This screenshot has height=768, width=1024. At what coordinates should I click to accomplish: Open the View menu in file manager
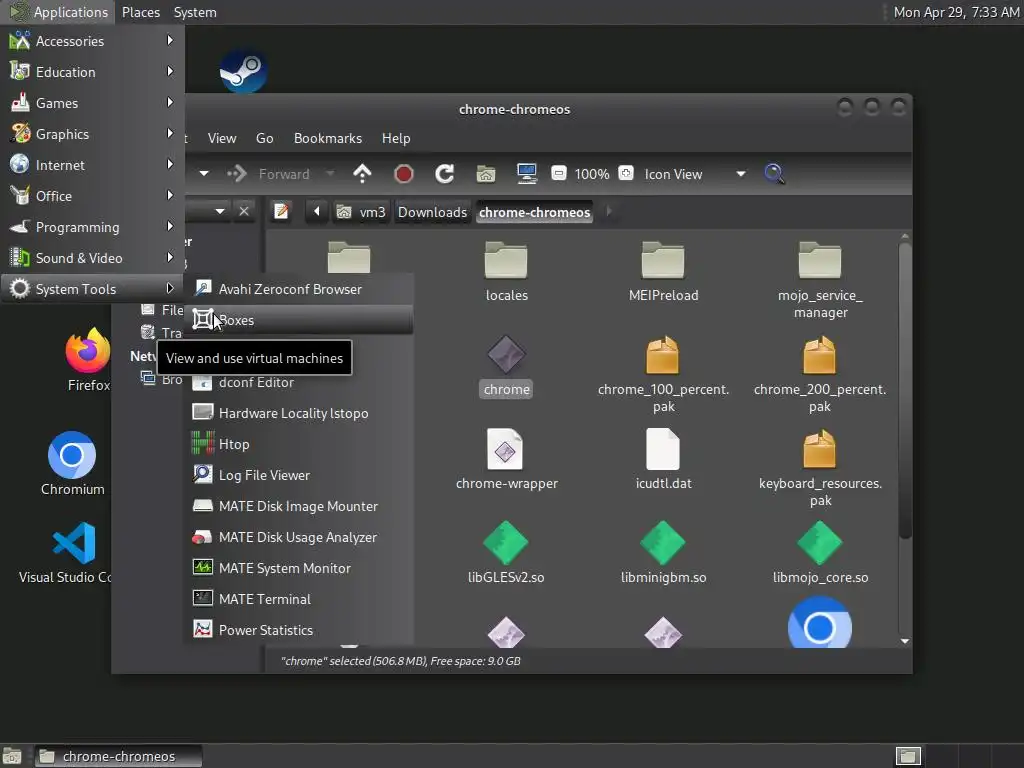(222, 138)
